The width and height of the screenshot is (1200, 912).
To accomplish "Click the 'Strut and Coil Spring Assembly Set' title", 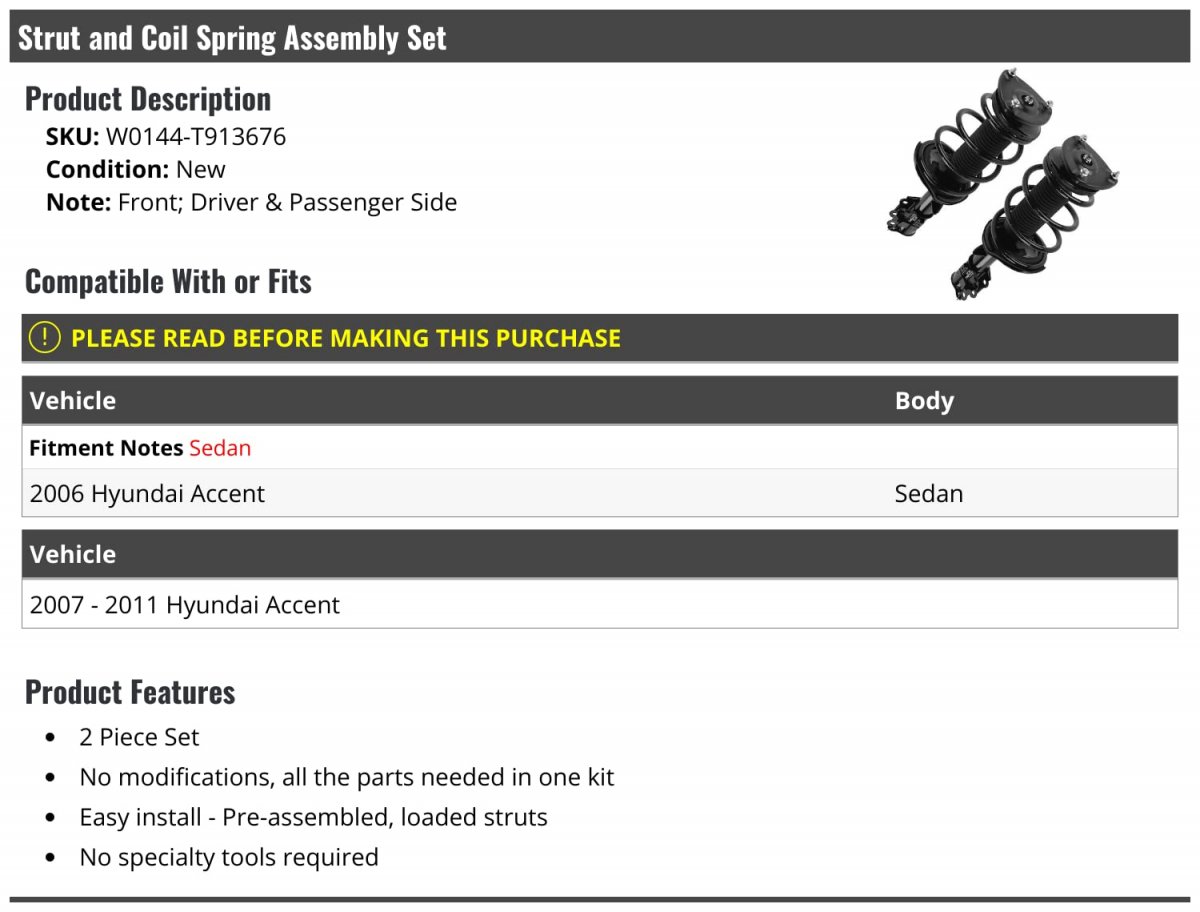I will point(232,38).
